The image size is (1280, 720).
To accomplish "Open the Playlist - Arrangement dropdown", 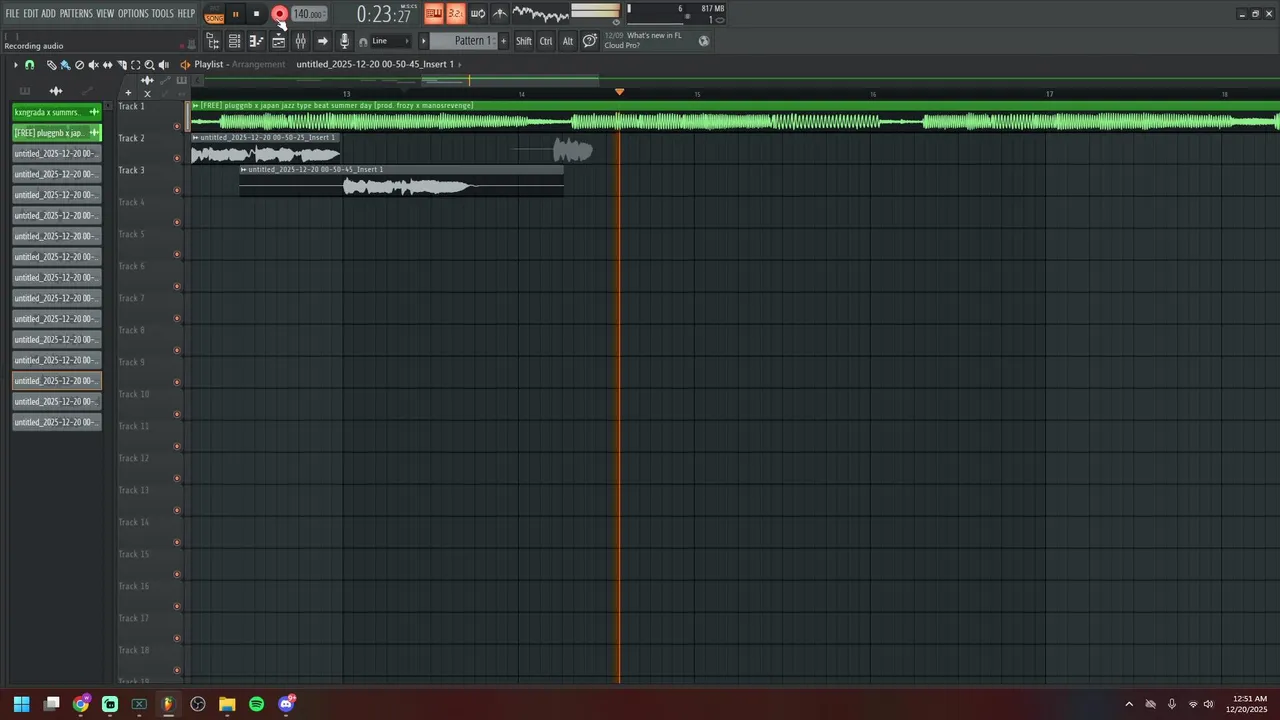I will coord(239,64).
